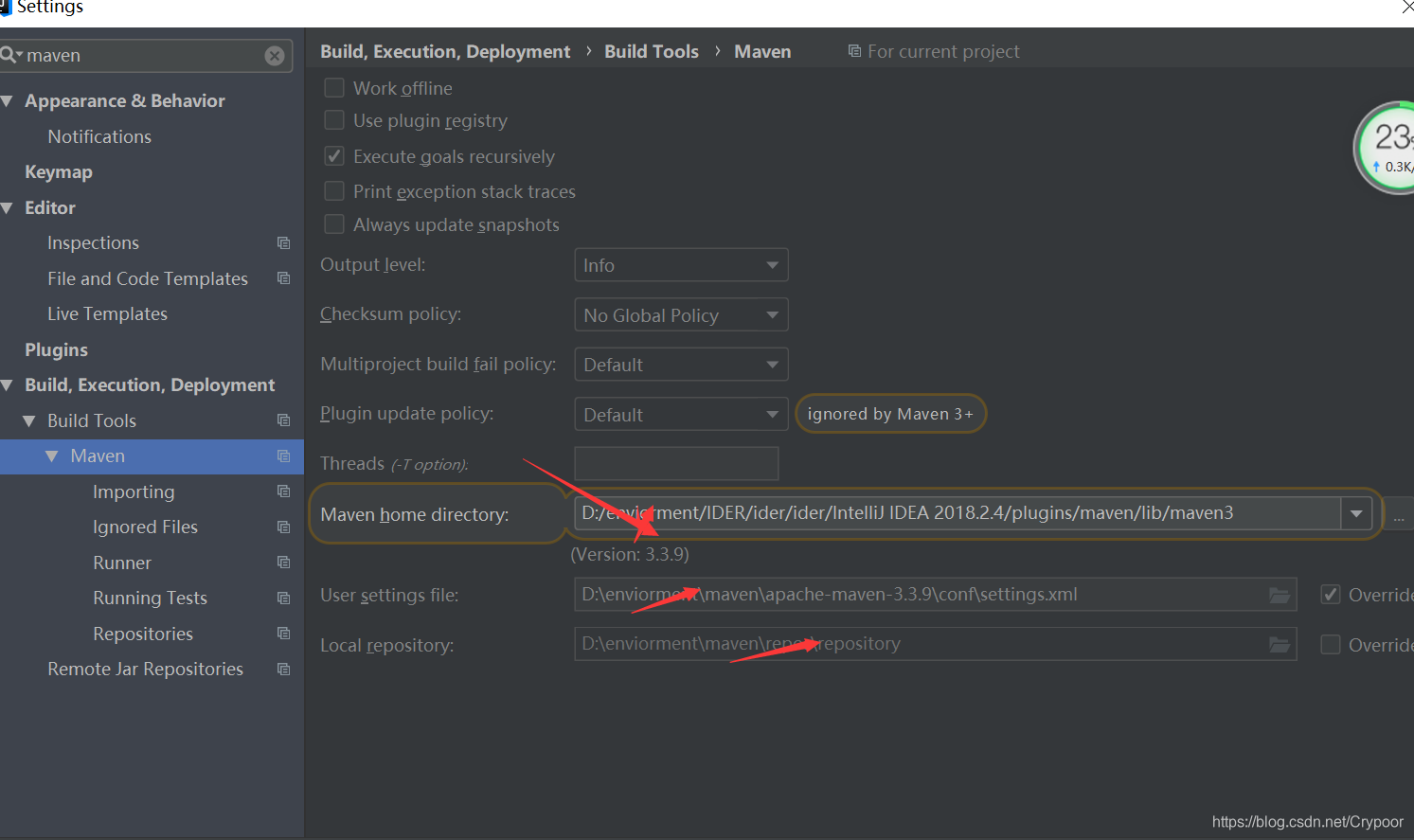The width and height of the screenshot is (1414, 840).
Task: Open Plugin update policy dropdown
Action: [x=681, y=414]
